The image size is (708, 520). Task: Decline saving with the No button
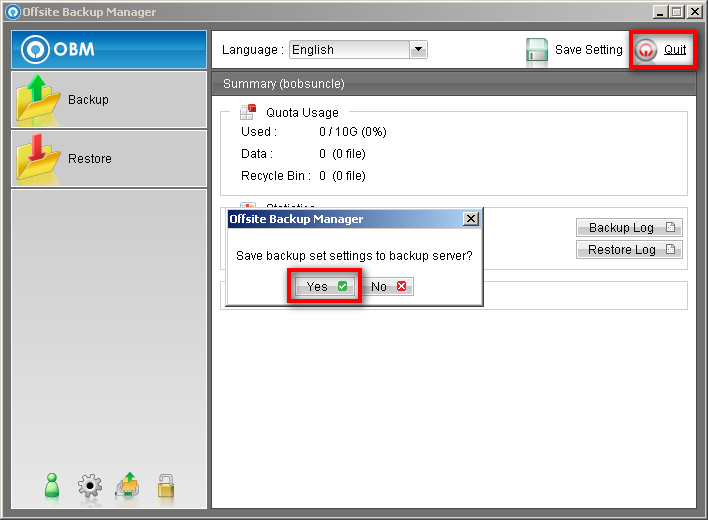pyautogui.click(x=388, y=287)
